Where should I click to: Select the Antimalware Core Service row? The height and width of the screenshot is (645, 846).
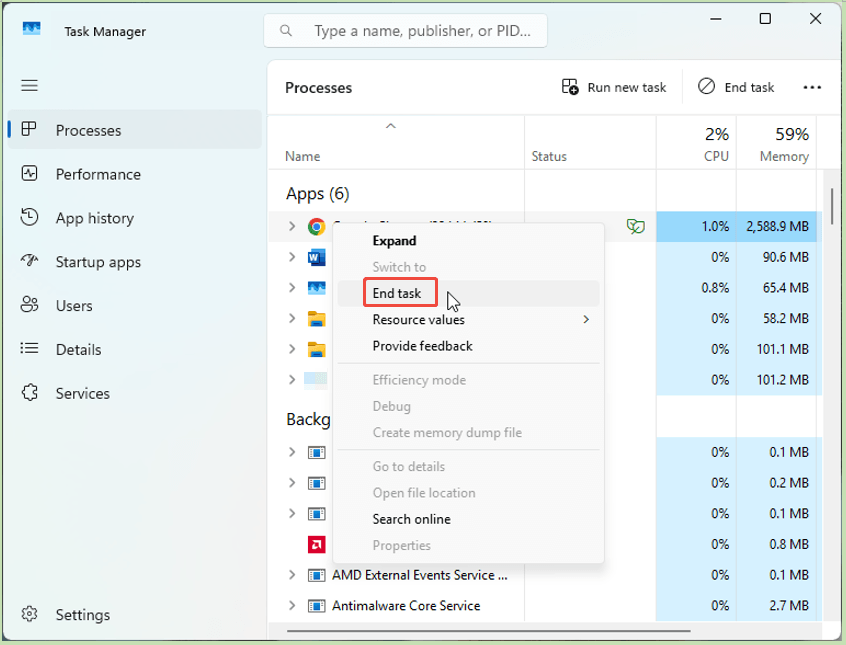coord(545,606)
